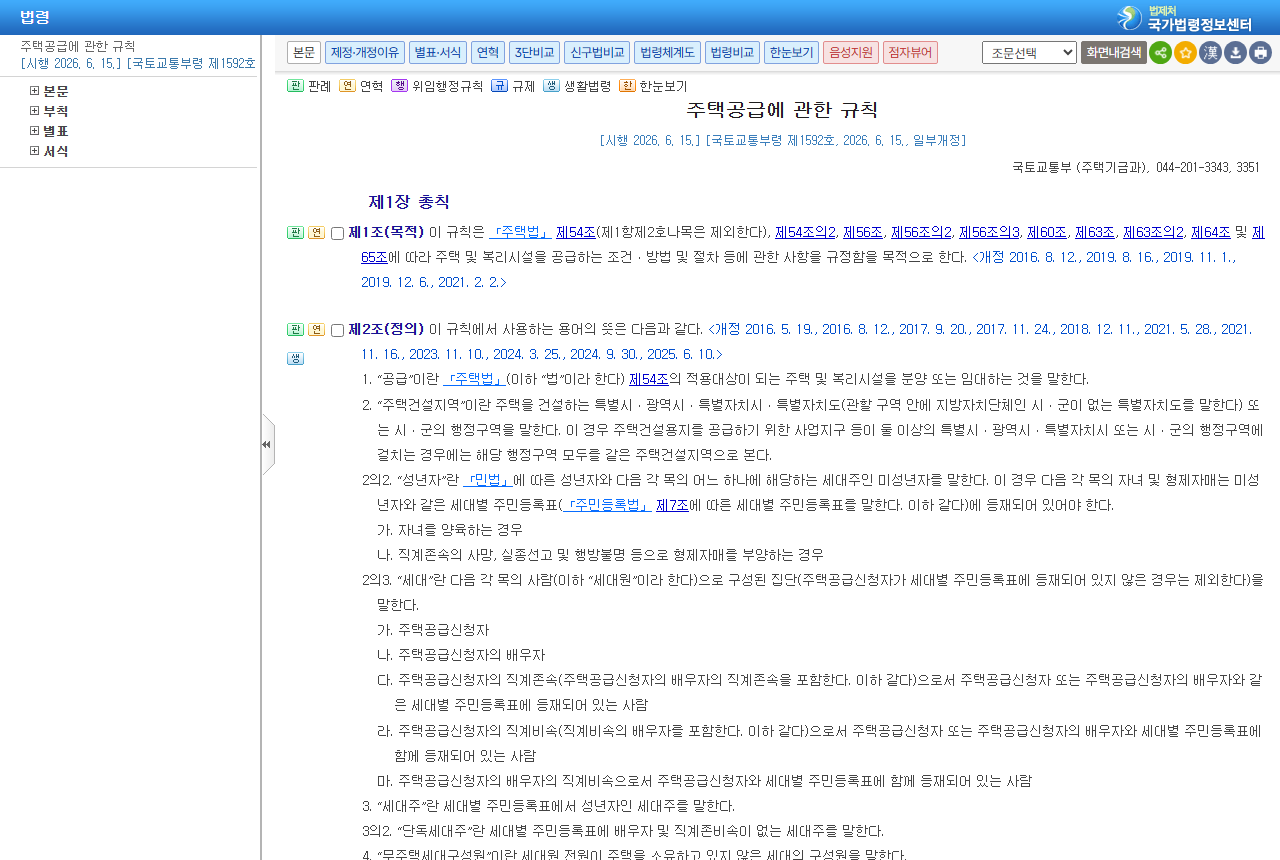
Task: Click the 연 icon beside 제2조(정의)
Action: [x=316, y=330]
